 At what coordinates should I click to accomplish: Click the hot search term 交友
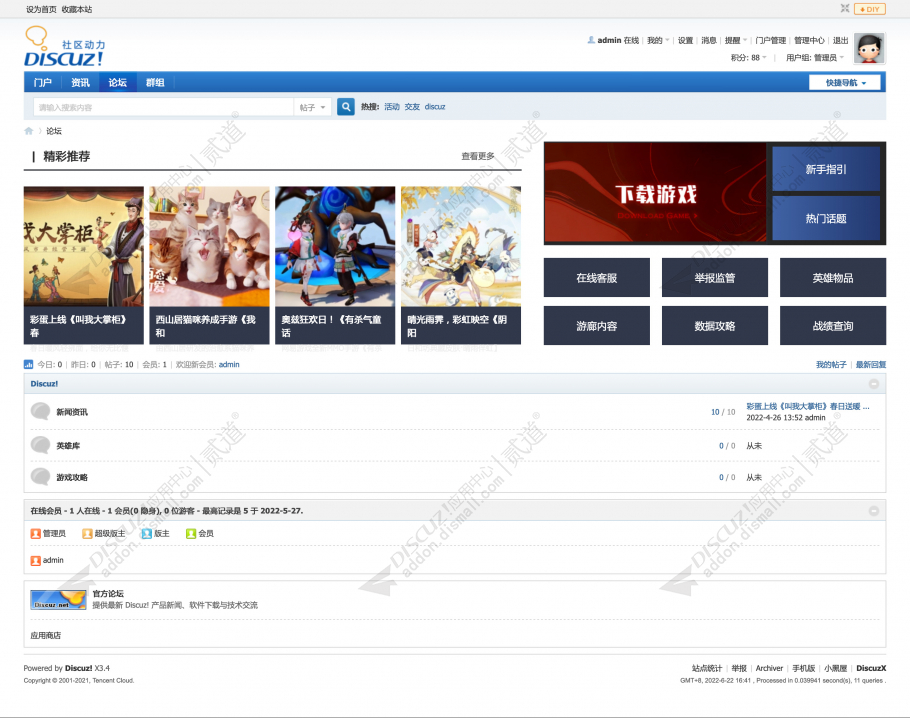tap(412, 107)
